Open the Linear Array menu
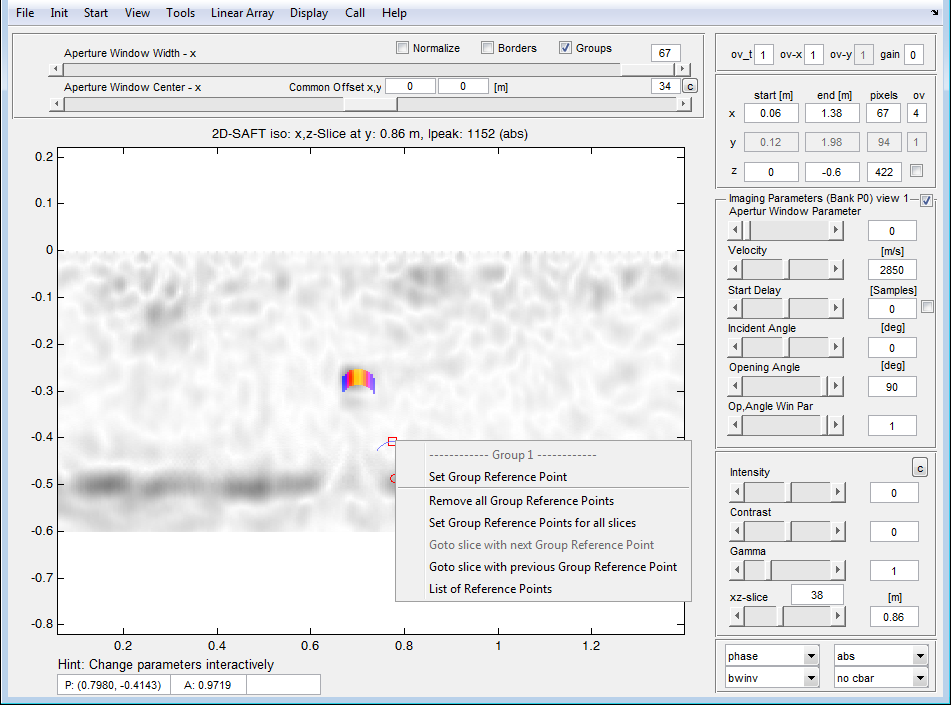The image size is (951, 705). (242, 13)
